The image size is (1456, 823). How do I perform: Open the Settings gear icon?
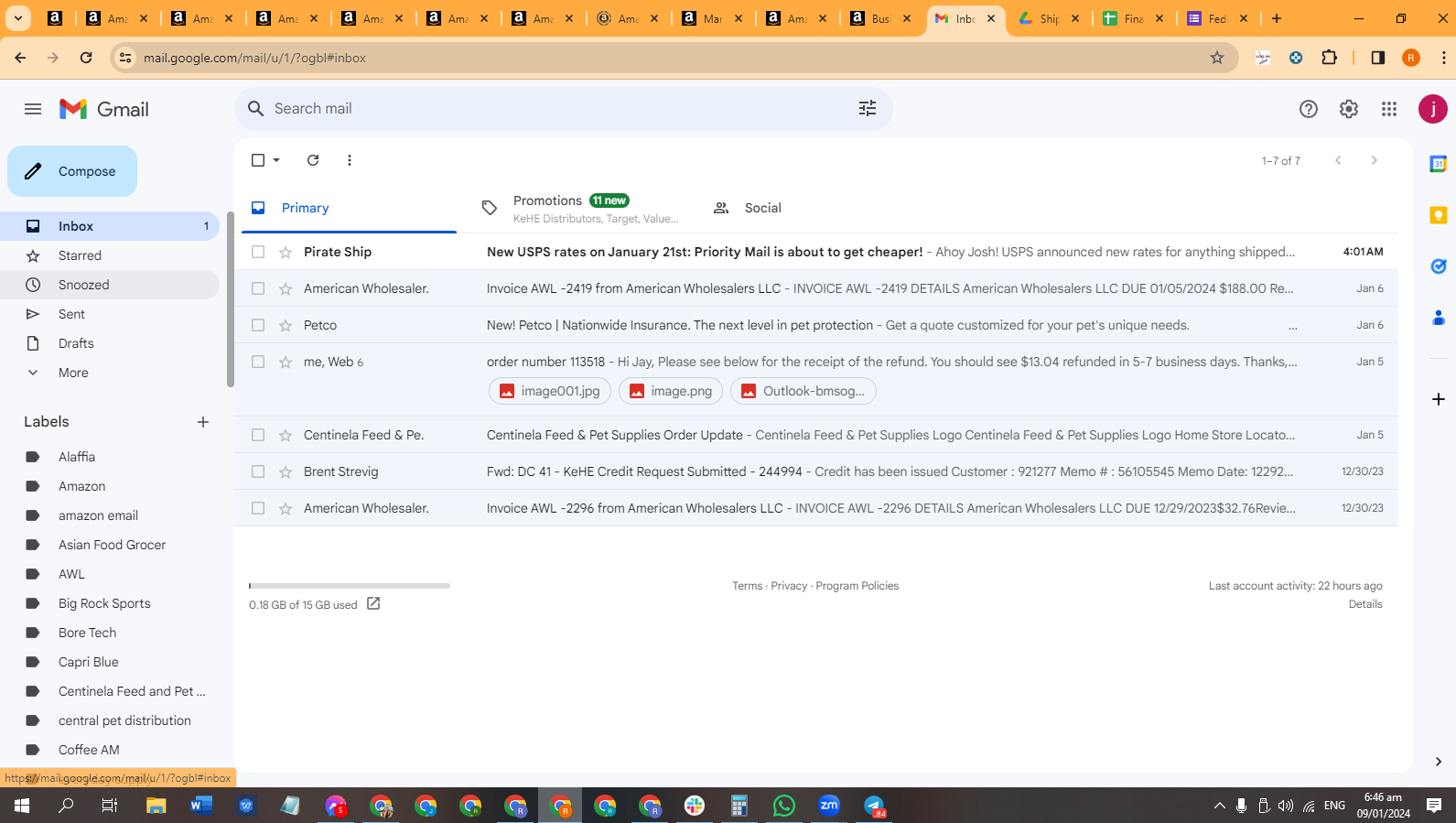point(1349,109)
